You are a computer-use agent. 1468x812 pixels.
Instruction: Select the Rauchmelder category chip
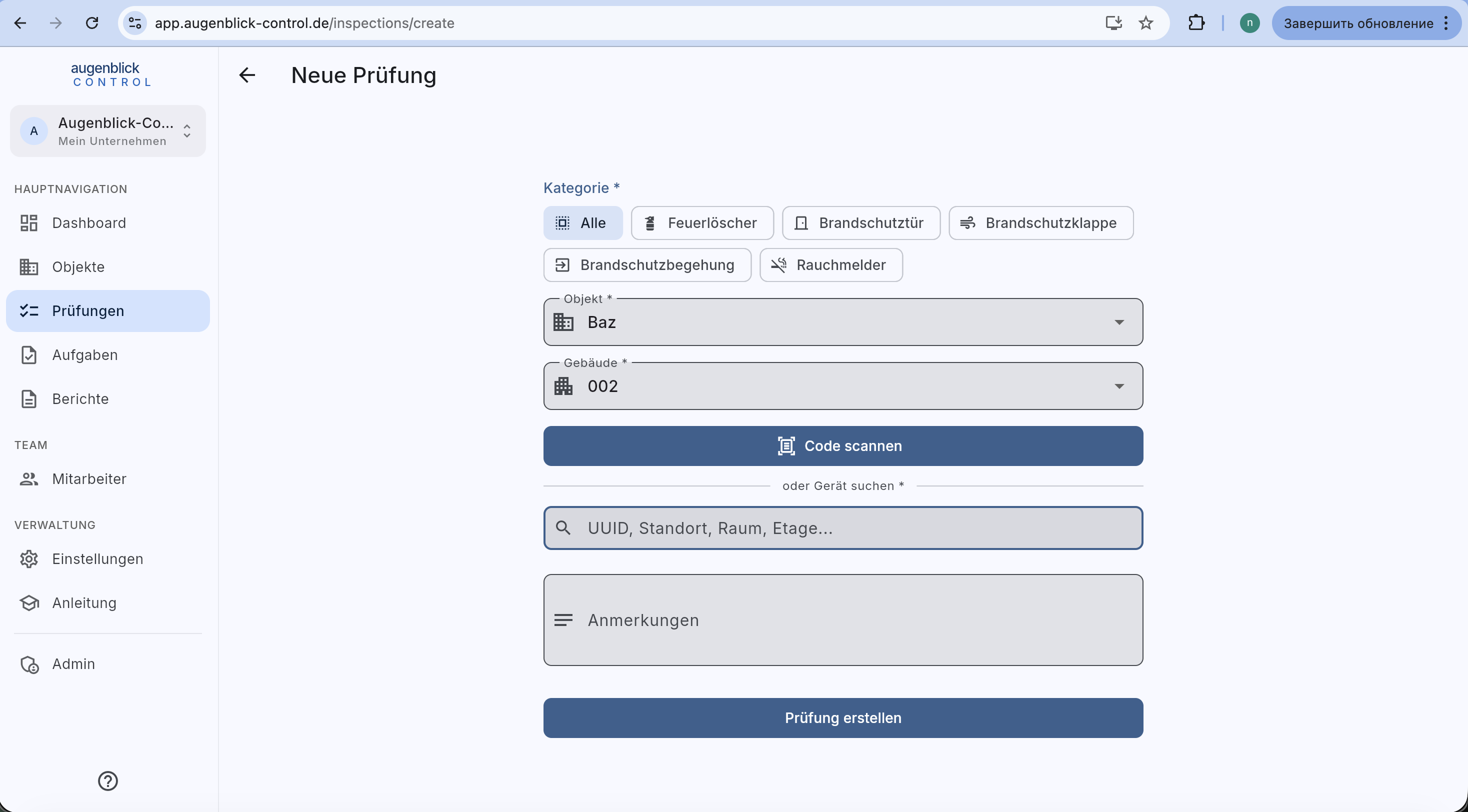point(831,265)
